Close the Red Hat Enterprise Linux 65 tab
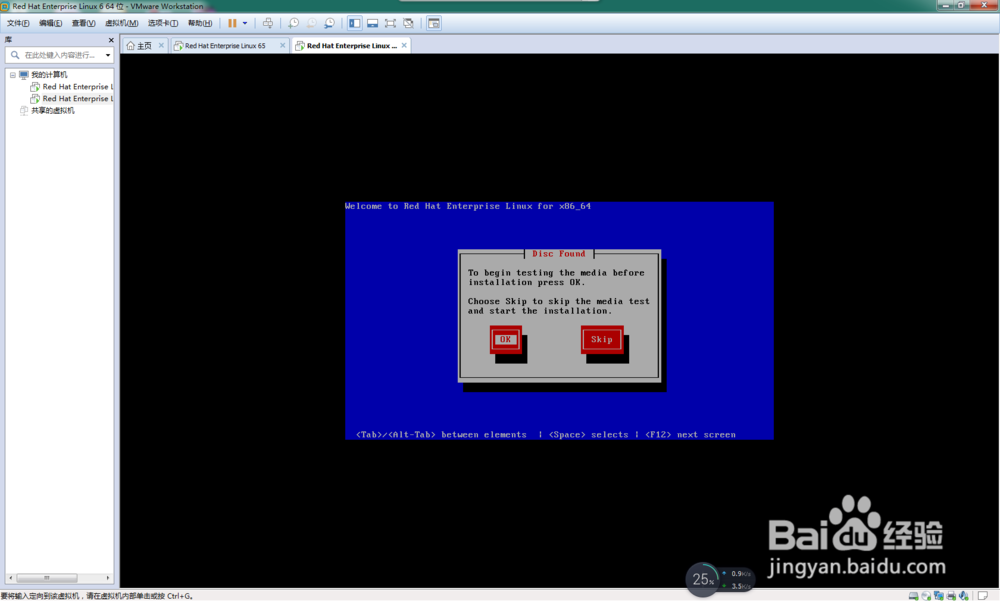Image resolution: width=1000 pixels, height=601 pixels. point(283,45)
